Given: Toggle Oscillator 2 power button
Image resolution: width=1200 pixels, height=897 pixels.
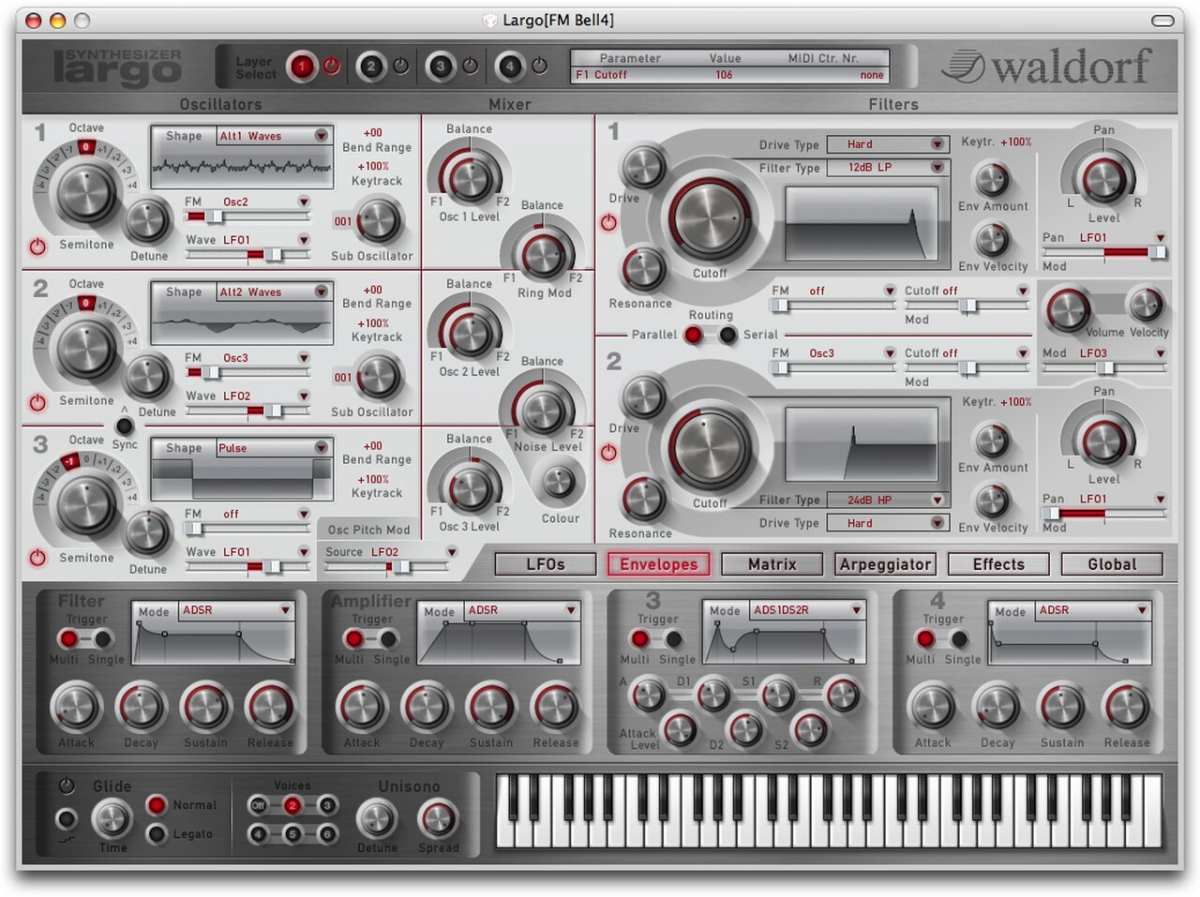Looking at the screenshot, I should [38, 402].
